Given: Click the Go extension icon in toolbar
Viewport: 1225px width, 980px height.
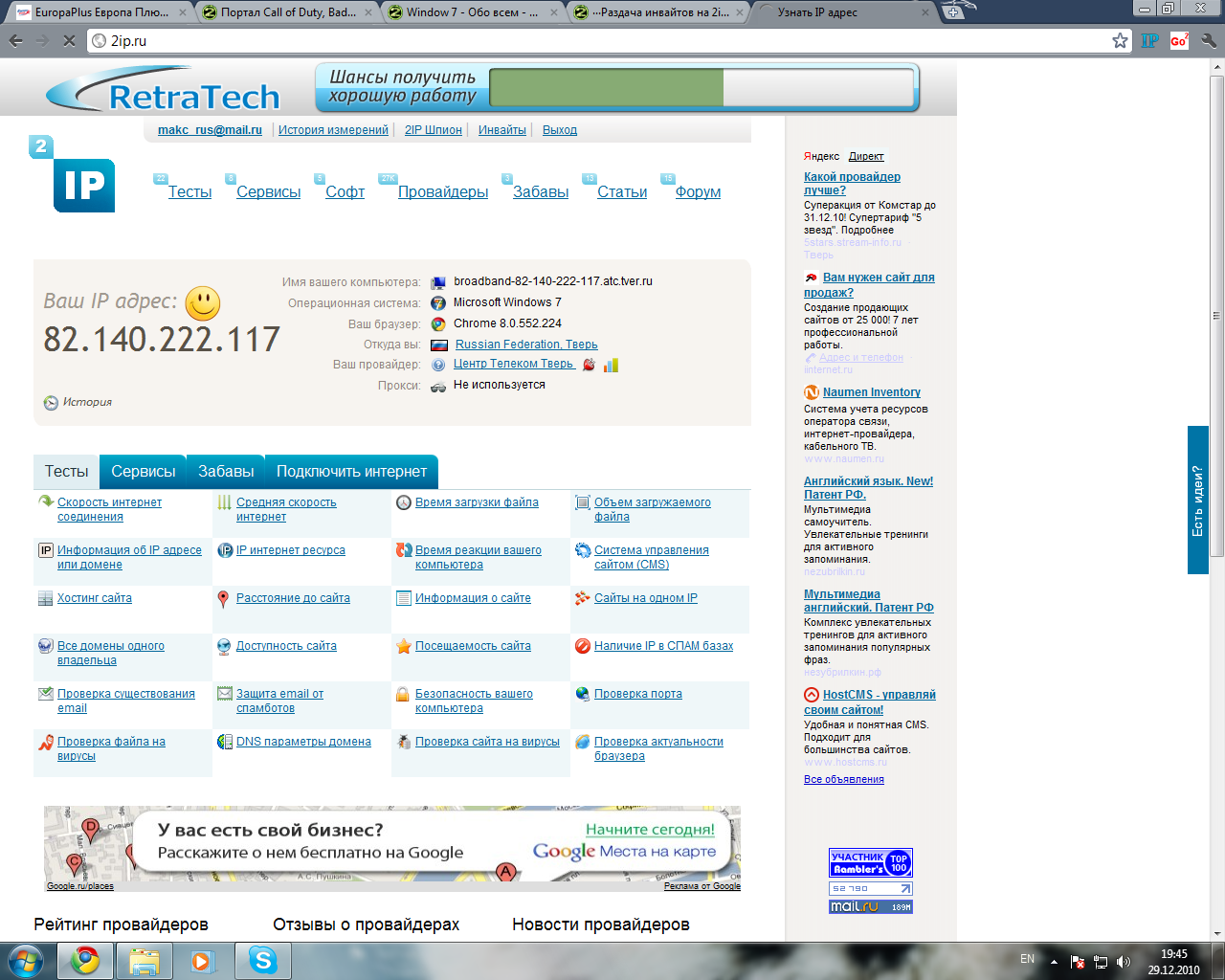Looking at the screenshot, I should (1179, 40).
